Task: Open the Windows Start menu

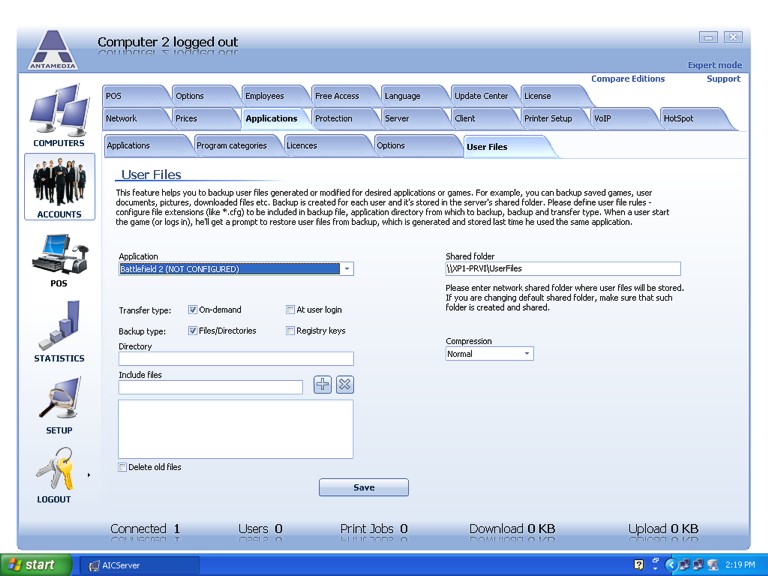Action: pyautogui.click(x=35, y=565)
